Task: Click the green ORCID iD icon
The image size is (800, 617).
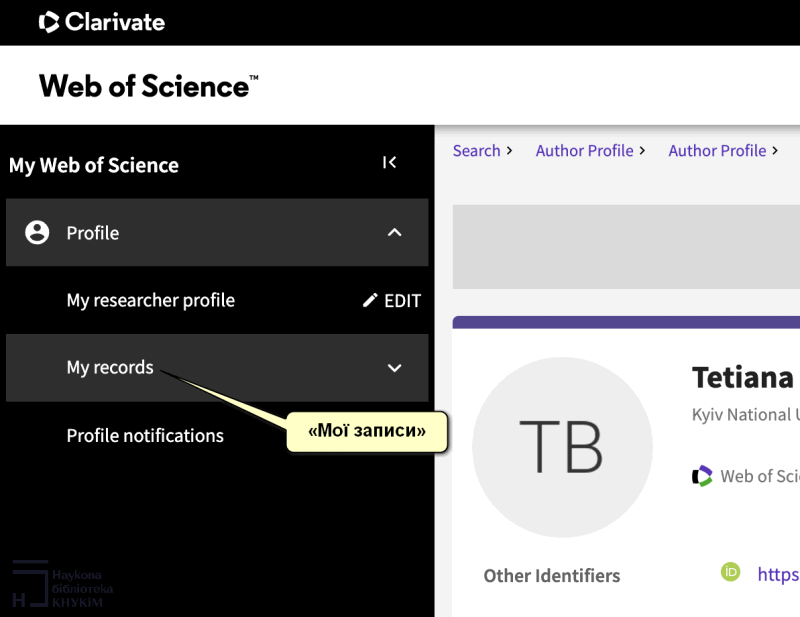Action: pyautogui.click(x=731, y=572)
